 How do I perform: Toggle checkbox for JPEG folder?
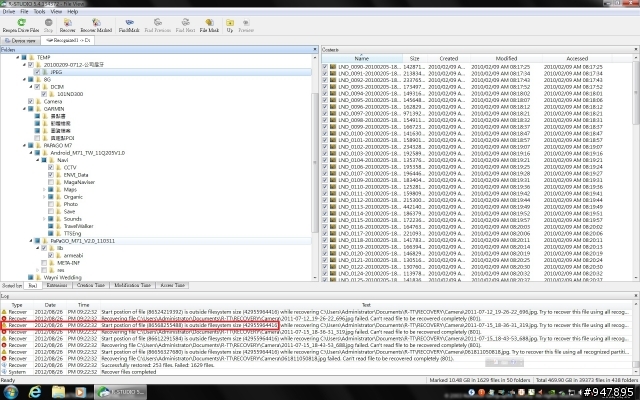[37, 72]
